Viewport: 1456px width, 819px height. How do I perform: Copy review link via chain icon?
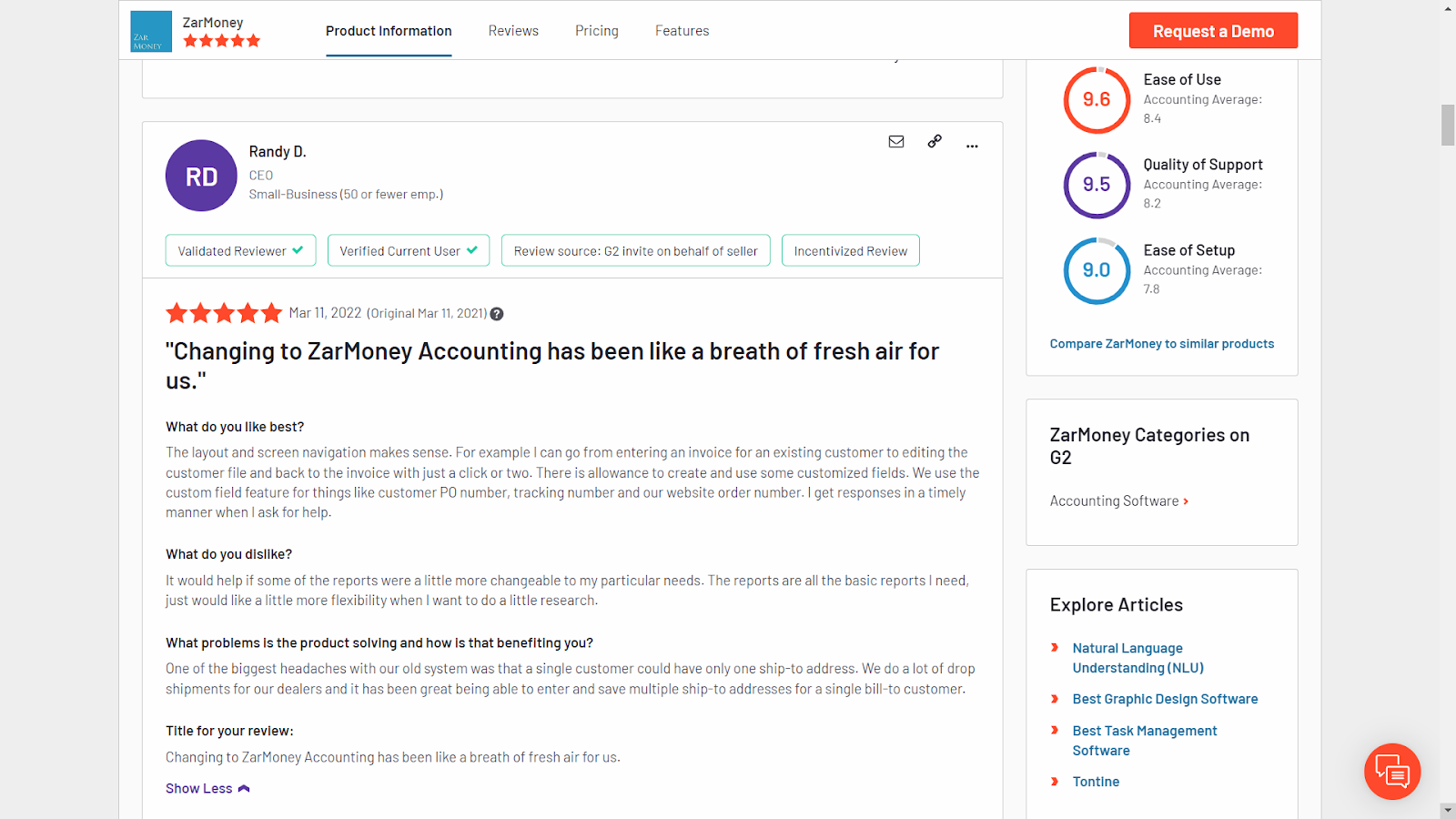click(x=935, y=141)
